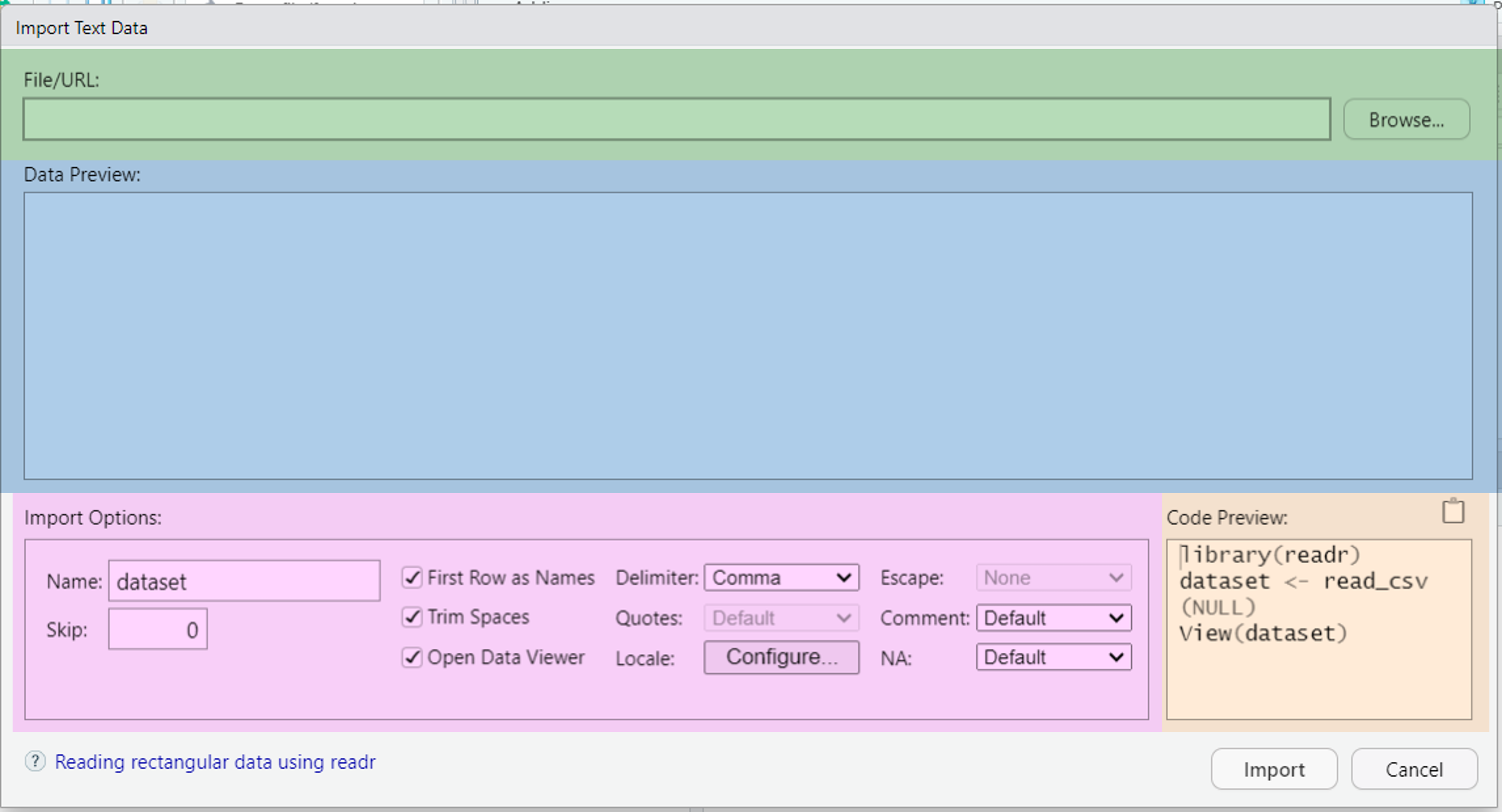Viewport: 1502px width, 812px height.
Task: Open the Delimiter dropdown
Action: coord(781,578)
